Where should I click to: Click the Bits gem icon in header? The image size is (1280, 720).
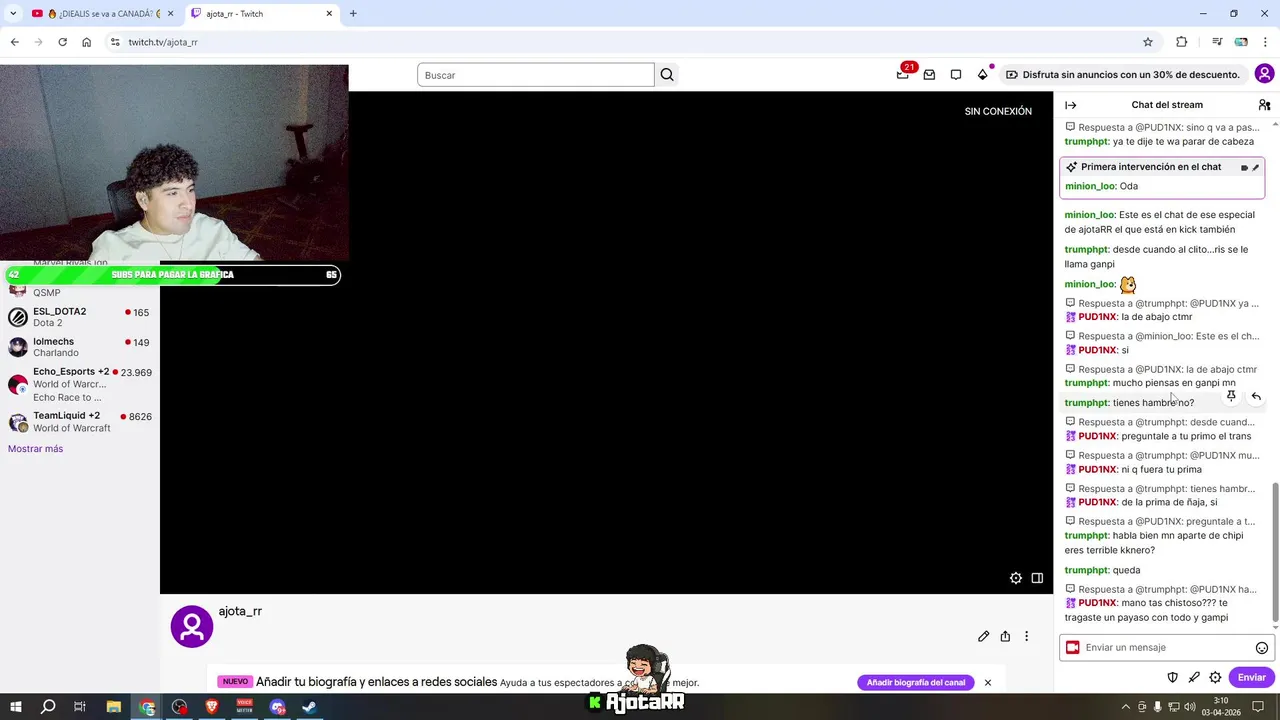983,75
